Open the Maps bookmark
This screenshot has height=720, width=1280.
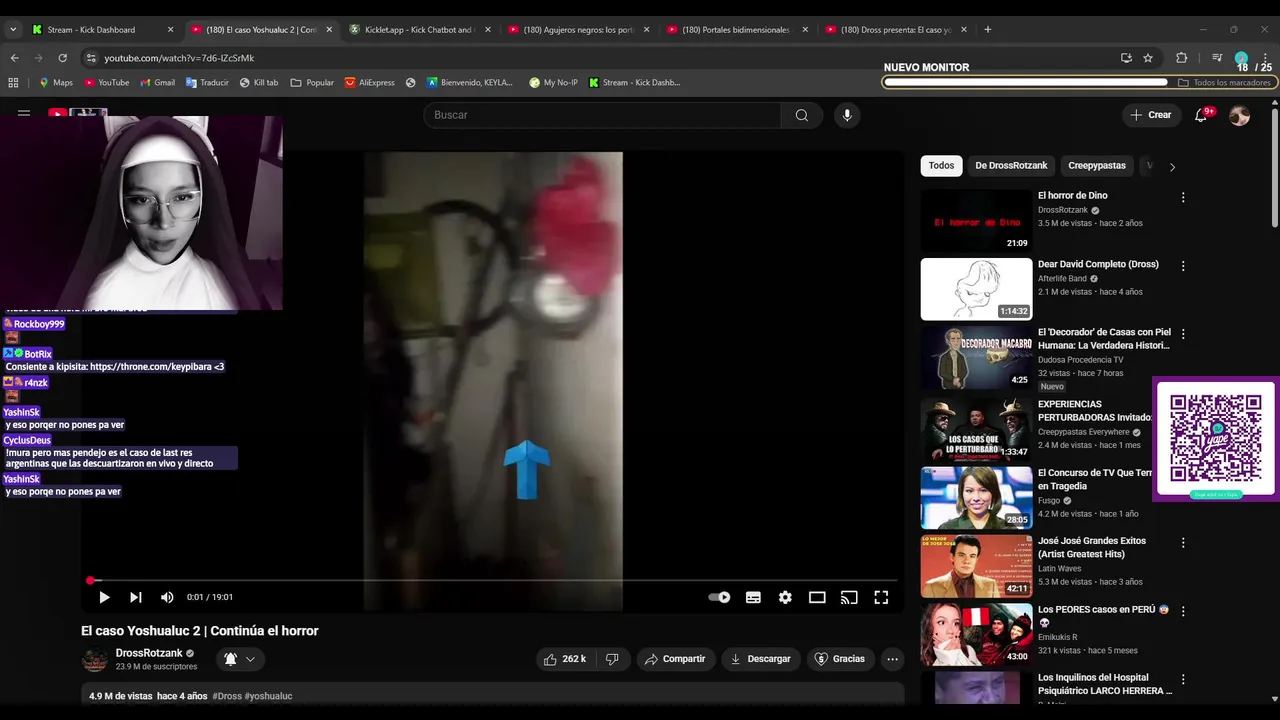(55, 83)
